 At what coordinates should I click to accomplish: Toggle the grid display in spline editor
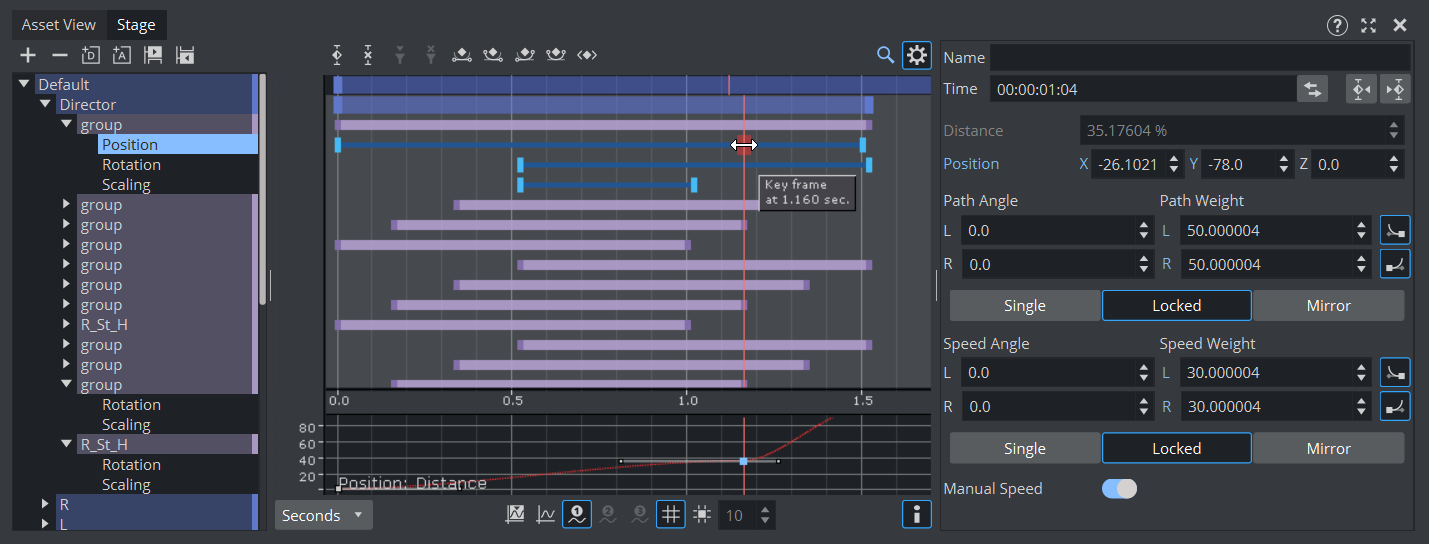click(671, 515)
